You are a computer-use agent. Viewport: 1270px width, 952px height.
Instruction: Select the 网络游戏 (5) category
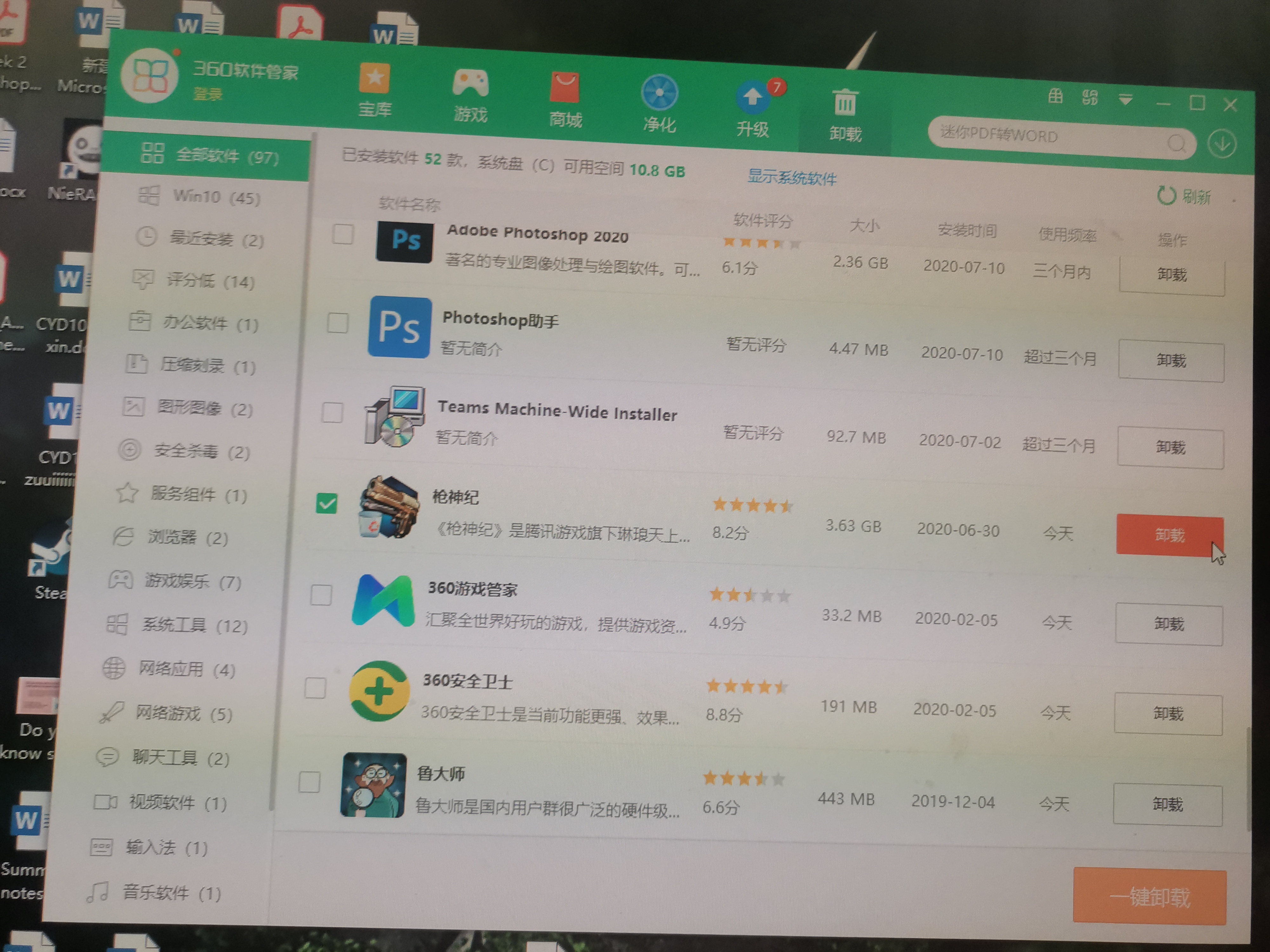click(166, 713)
